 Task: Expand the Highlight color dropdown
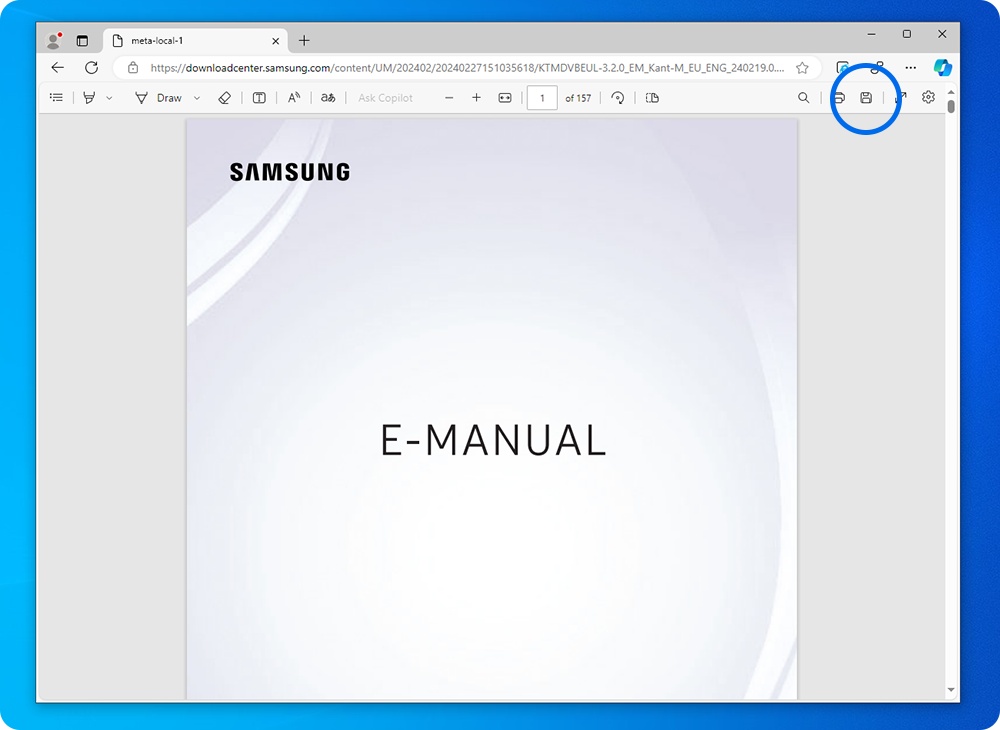coord(110,97)
